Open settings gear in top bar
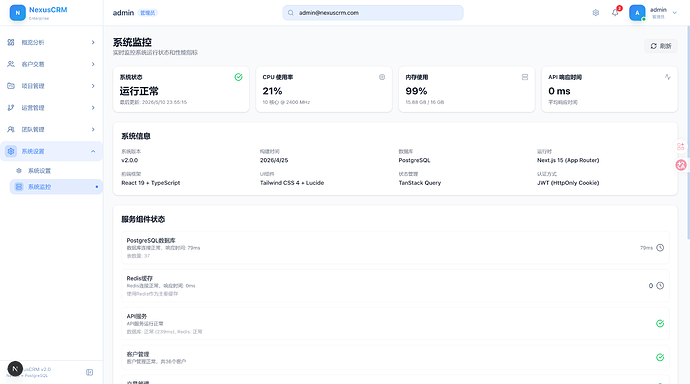Screen dimensions: 690x384 (x=596, y=13)
